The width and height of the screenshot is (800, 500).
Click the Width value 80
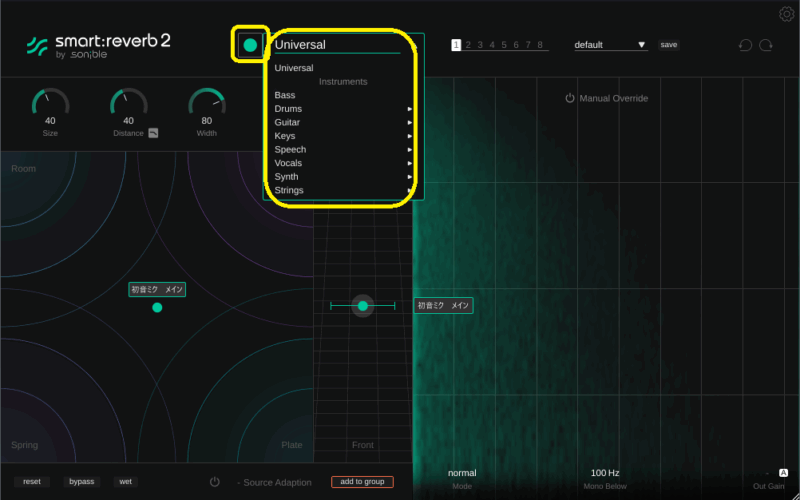207,121
